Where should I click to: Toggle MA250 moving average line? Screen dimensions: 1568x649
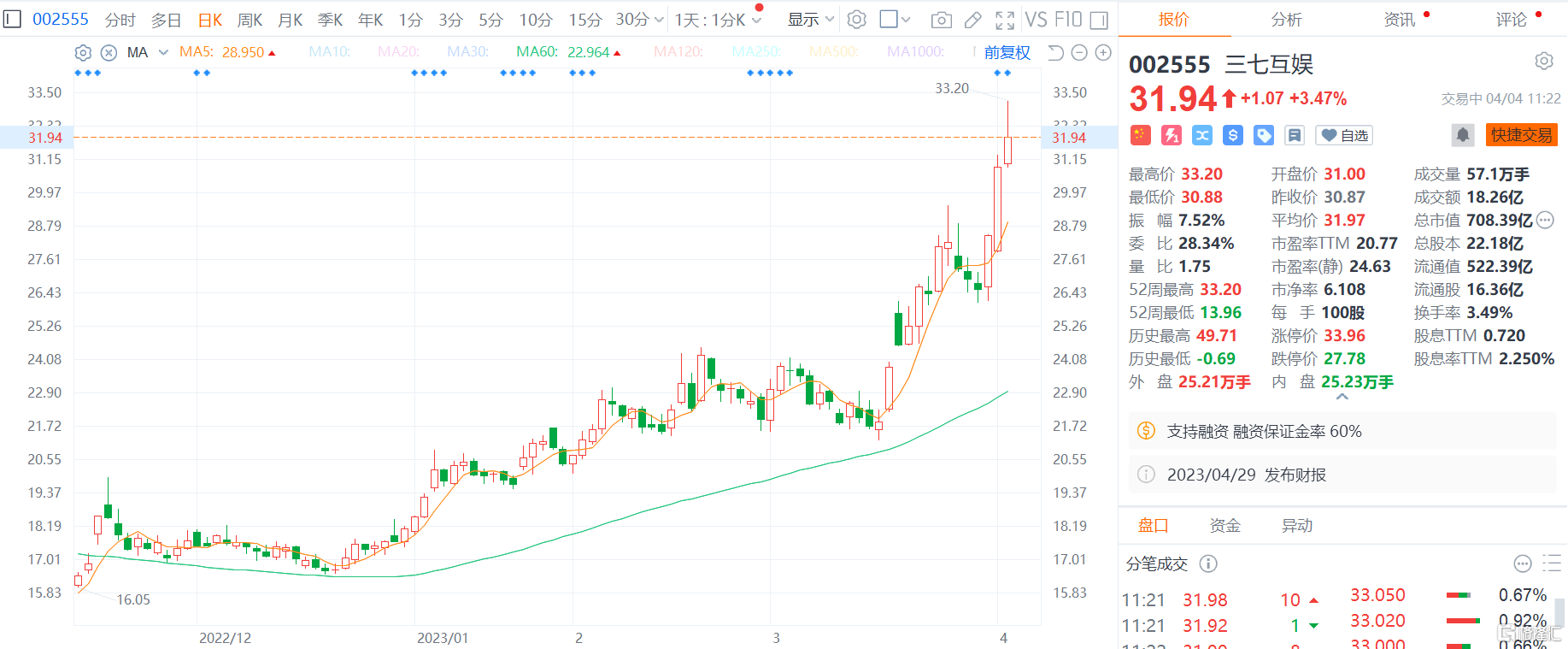pyautogui.click(x=756, y=52)
